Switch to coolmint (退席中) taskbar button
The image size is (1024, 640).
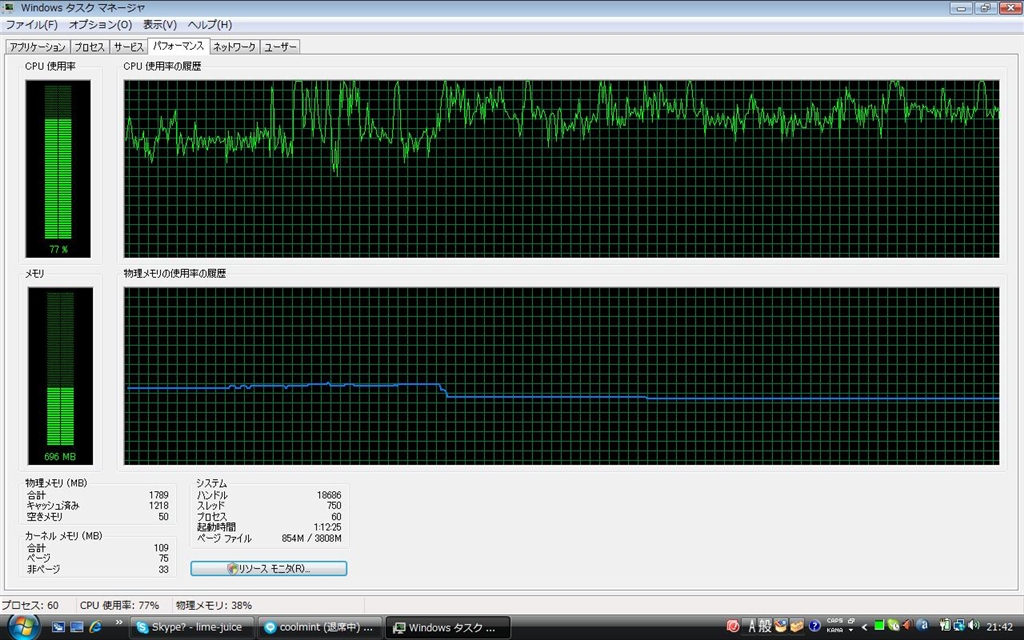click(319, 628)
